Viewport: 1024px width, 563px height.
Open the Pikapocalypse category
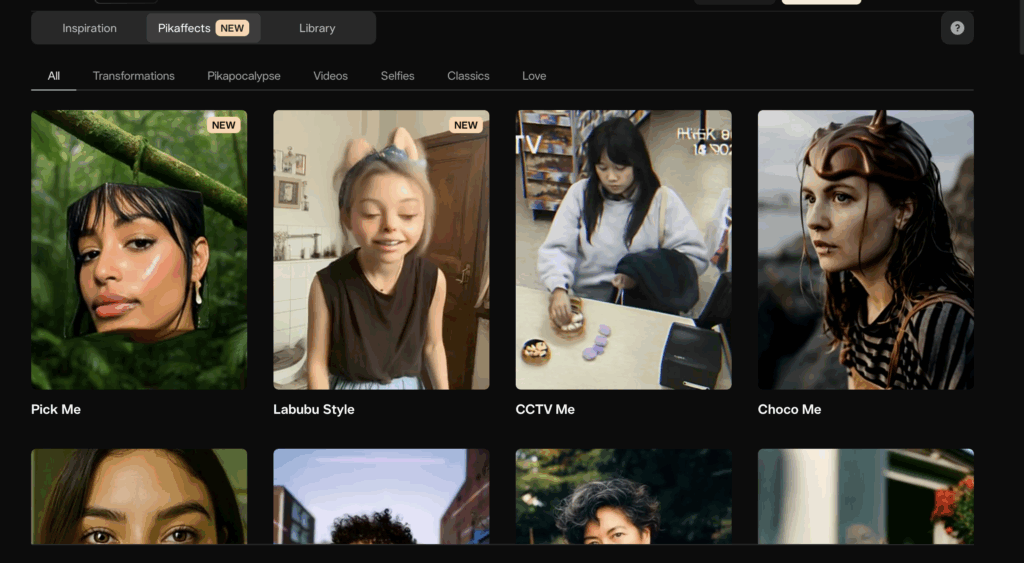point(244,76)
